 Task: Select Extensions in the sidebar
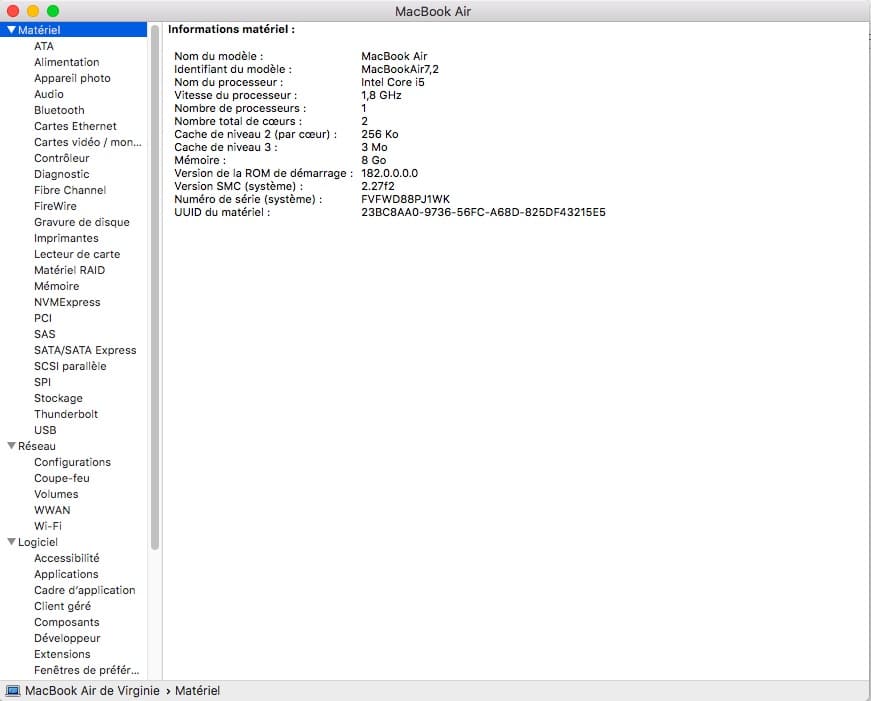click(62, 654)
